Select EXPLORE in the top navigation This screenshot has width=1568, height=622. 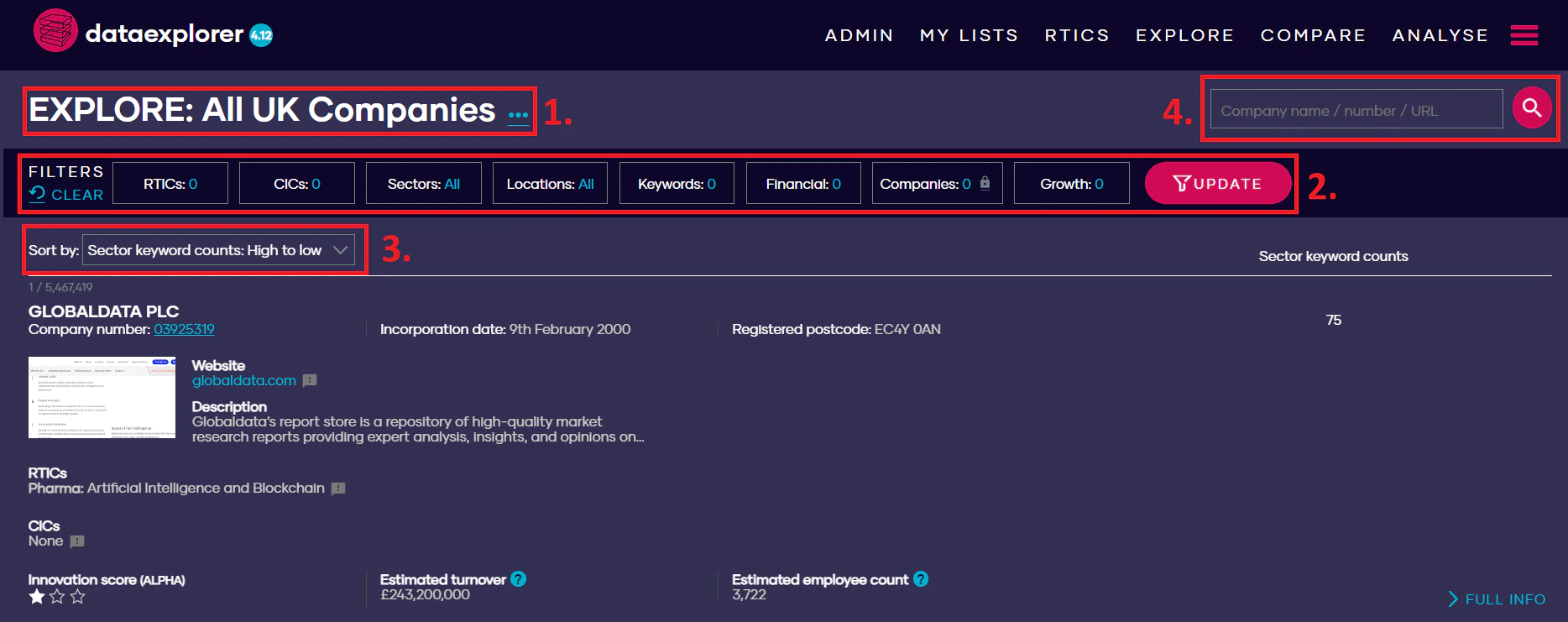tap(1185, 35)
